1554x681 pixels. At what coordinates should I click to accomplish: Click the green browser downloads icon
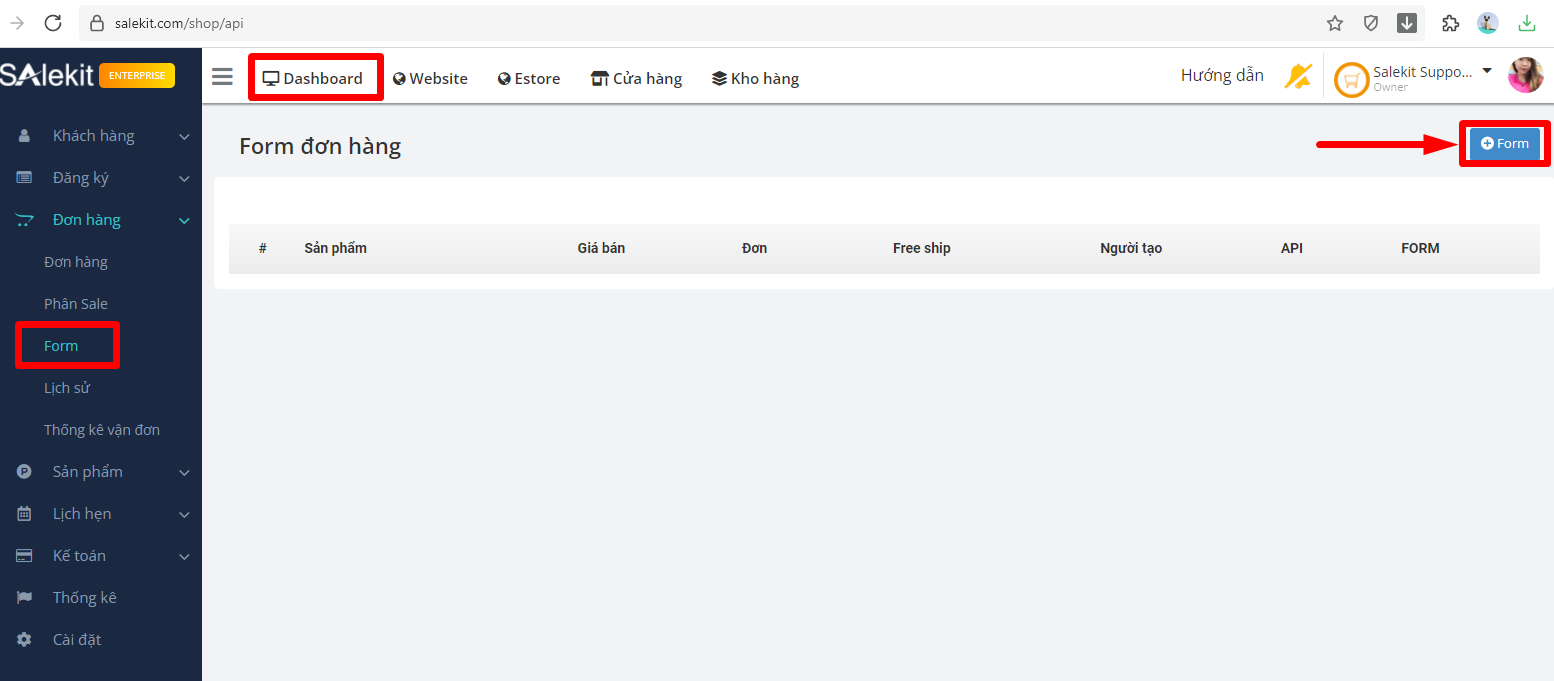coord(1527,22)
